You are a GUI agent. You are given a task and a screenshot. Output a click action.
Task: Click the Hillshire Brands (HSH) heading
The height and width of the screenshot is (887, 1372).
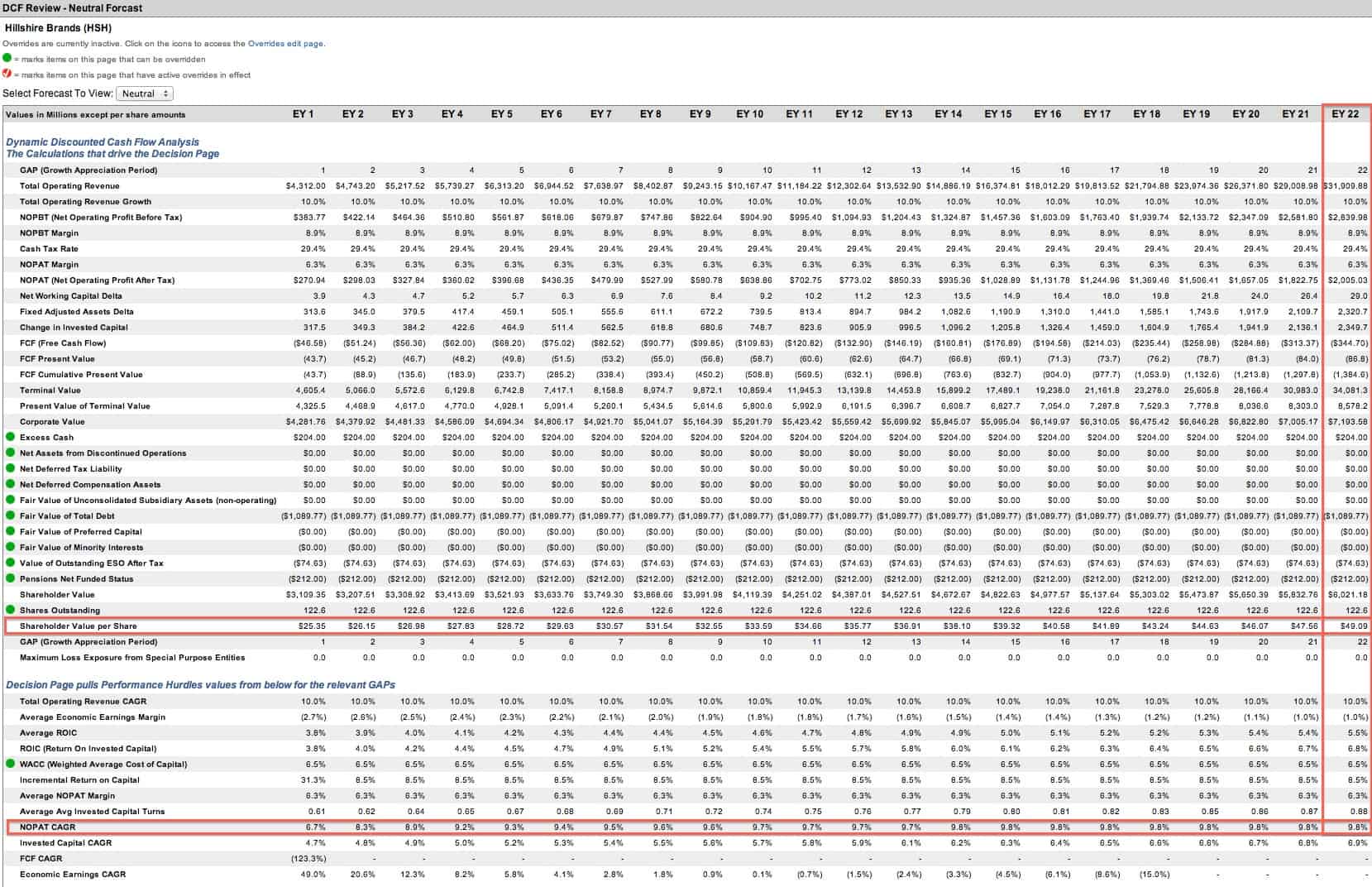[x=58, y=27]
